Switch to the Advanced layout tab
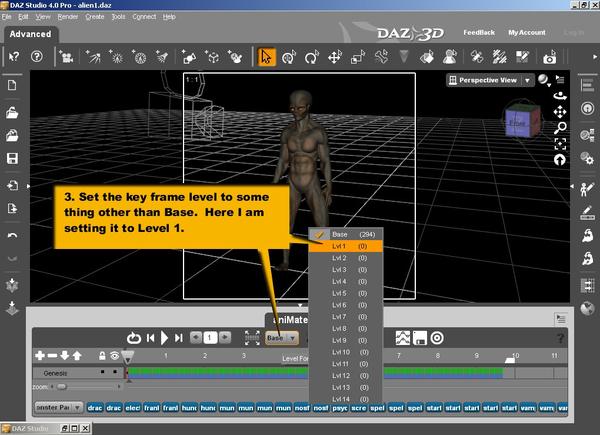The image size is (600, 435). pos(31,34)
